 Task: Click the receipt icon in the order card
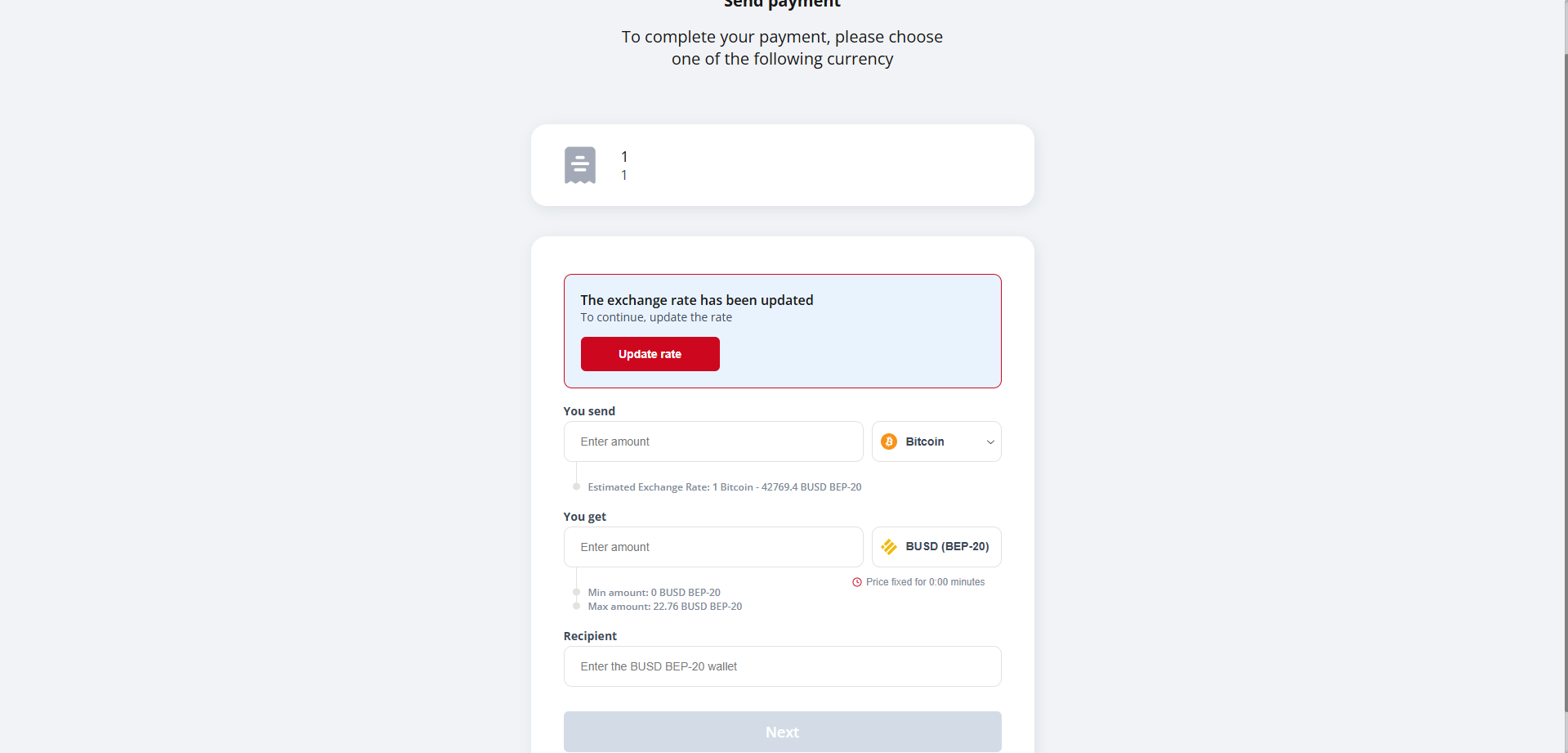[x=579, y=165]
